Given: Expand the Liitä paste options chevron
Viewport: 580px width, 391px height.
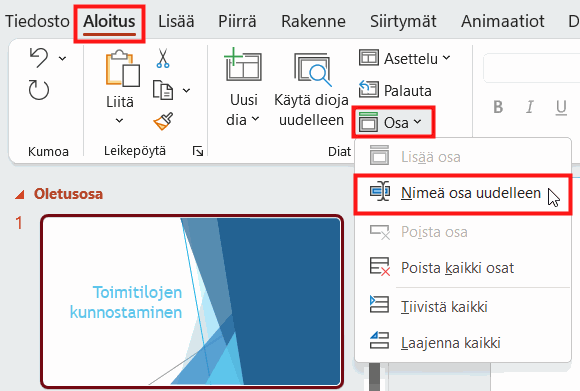Looking at the screenshot, I should click(119, 121).
